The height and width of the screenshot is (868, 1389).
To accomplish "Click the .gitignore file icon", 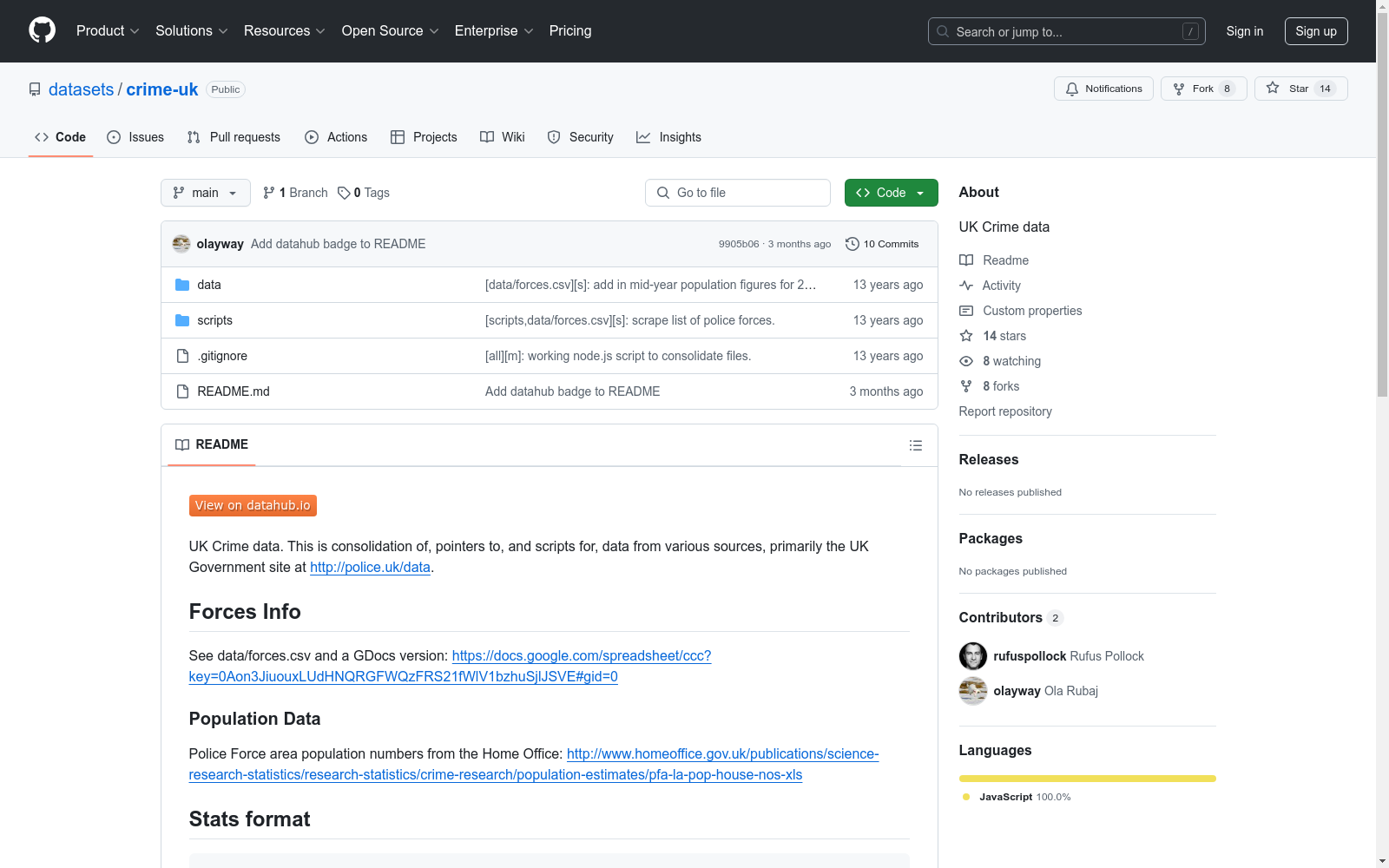I will pyautogui.click(x=182, y=356).
